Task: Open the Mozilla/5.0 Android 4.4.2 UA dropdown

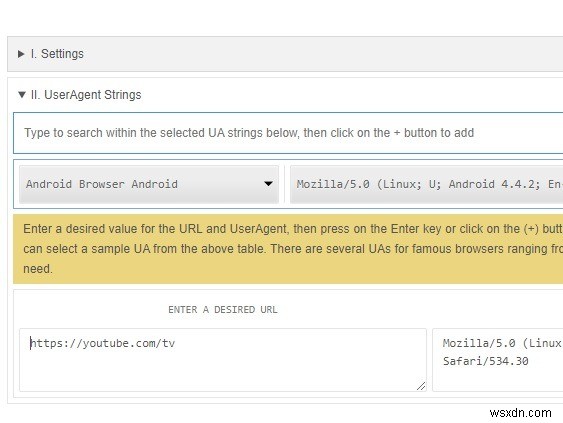Action: tap(427, 184)
